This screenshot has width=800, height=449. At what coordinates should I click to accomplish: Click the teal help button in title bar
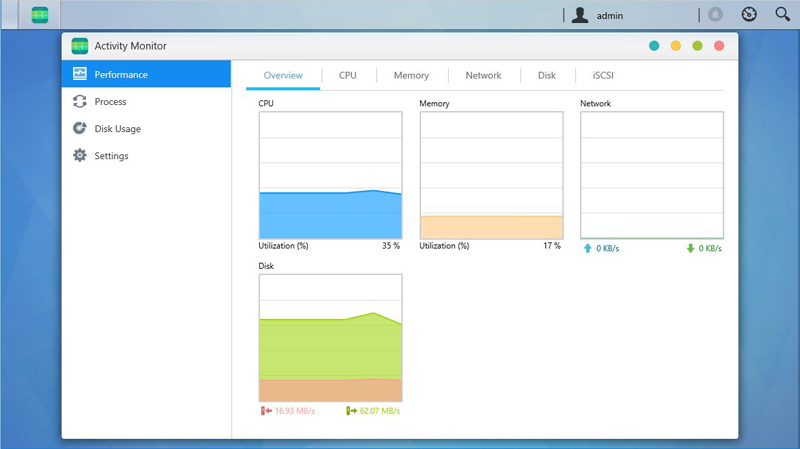654,46
